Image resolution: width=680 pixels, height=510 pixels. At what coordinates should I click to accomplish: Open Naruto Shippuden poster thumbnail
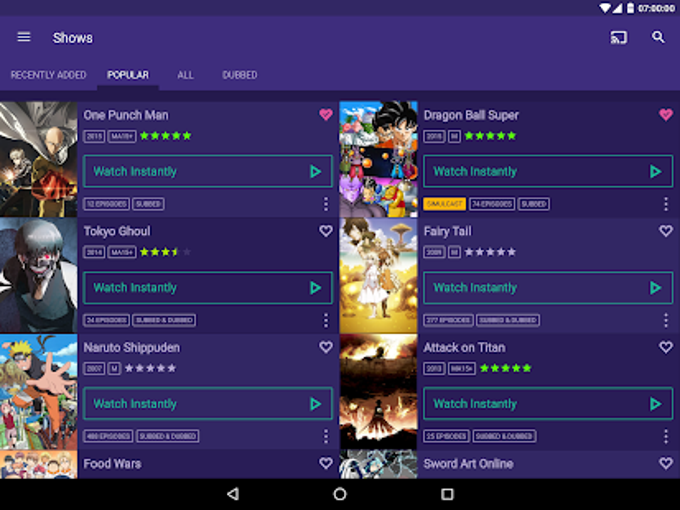(x=39, y=392)
